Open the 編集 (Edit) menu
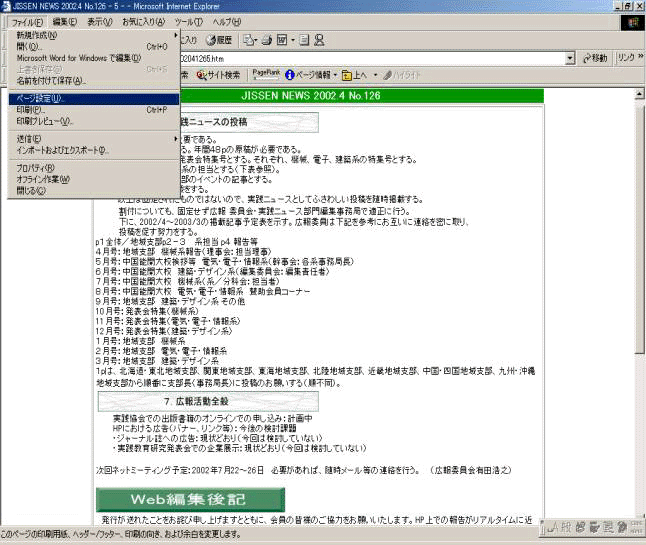Viewport: 646px width, 545px height. 64,21
